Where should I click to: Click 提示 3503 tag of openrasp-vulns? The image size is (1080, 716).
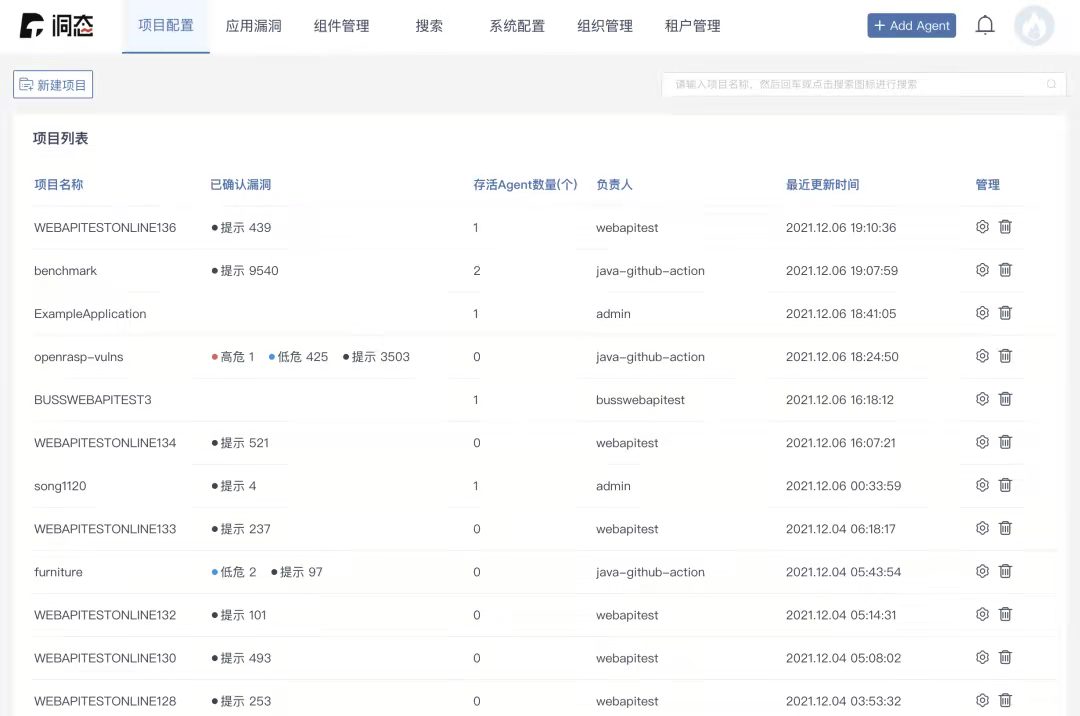[376, 357]
